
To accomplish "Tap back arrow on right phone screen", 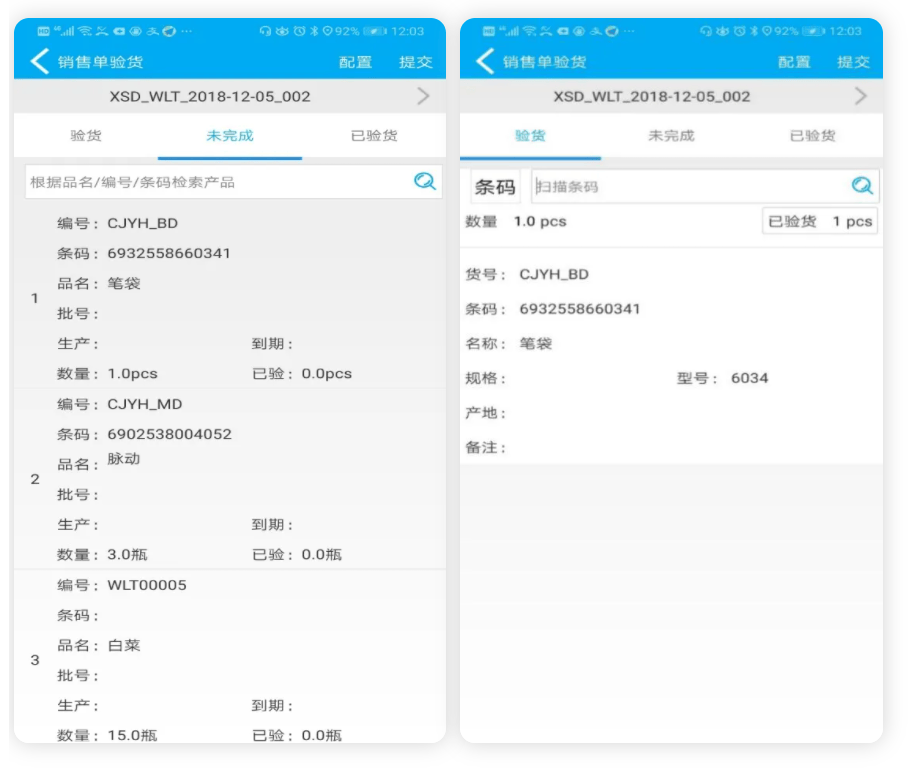I will tap(485, 62).
